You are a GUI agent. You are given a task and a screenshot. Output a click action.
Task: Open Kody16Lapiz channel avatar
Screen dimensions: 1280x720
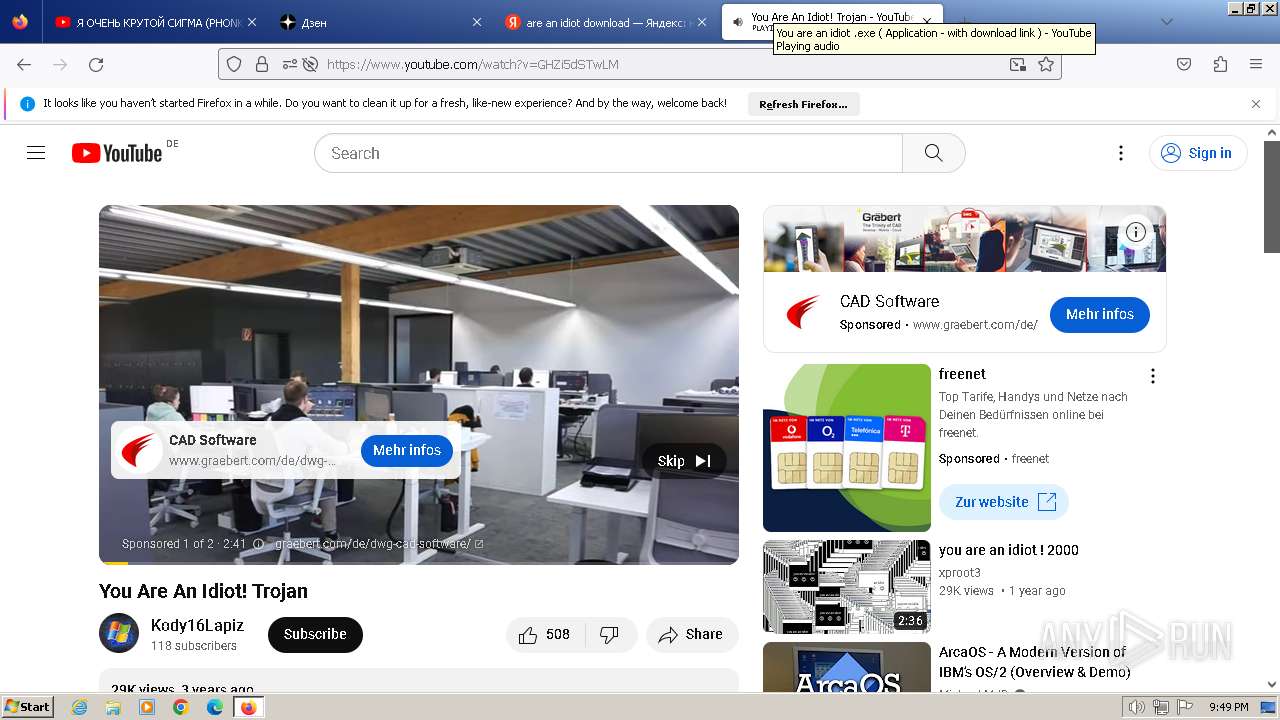119,633
